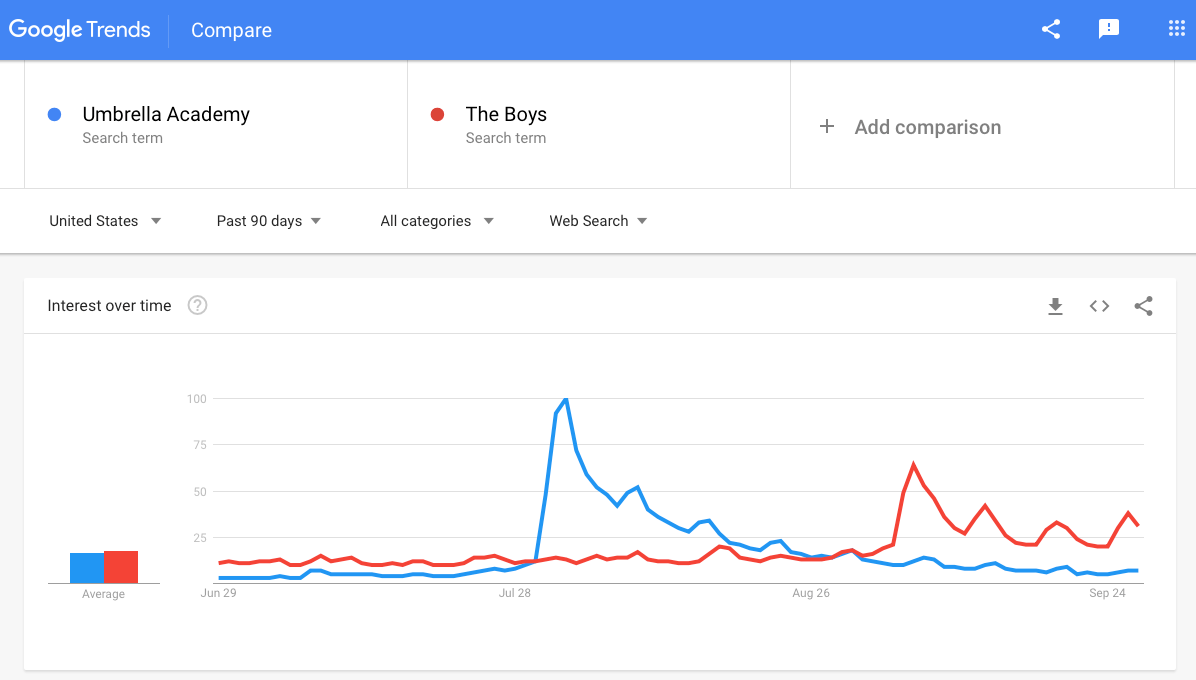This screenshot has height=680, width=1196.
Task: Change the Past 90 days time range
Action: (268, 221)
